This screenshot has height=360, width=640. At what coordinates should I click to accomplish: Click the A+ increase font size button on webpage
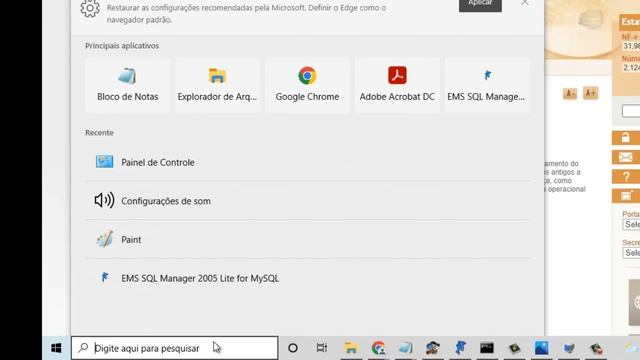pos(590,93)
